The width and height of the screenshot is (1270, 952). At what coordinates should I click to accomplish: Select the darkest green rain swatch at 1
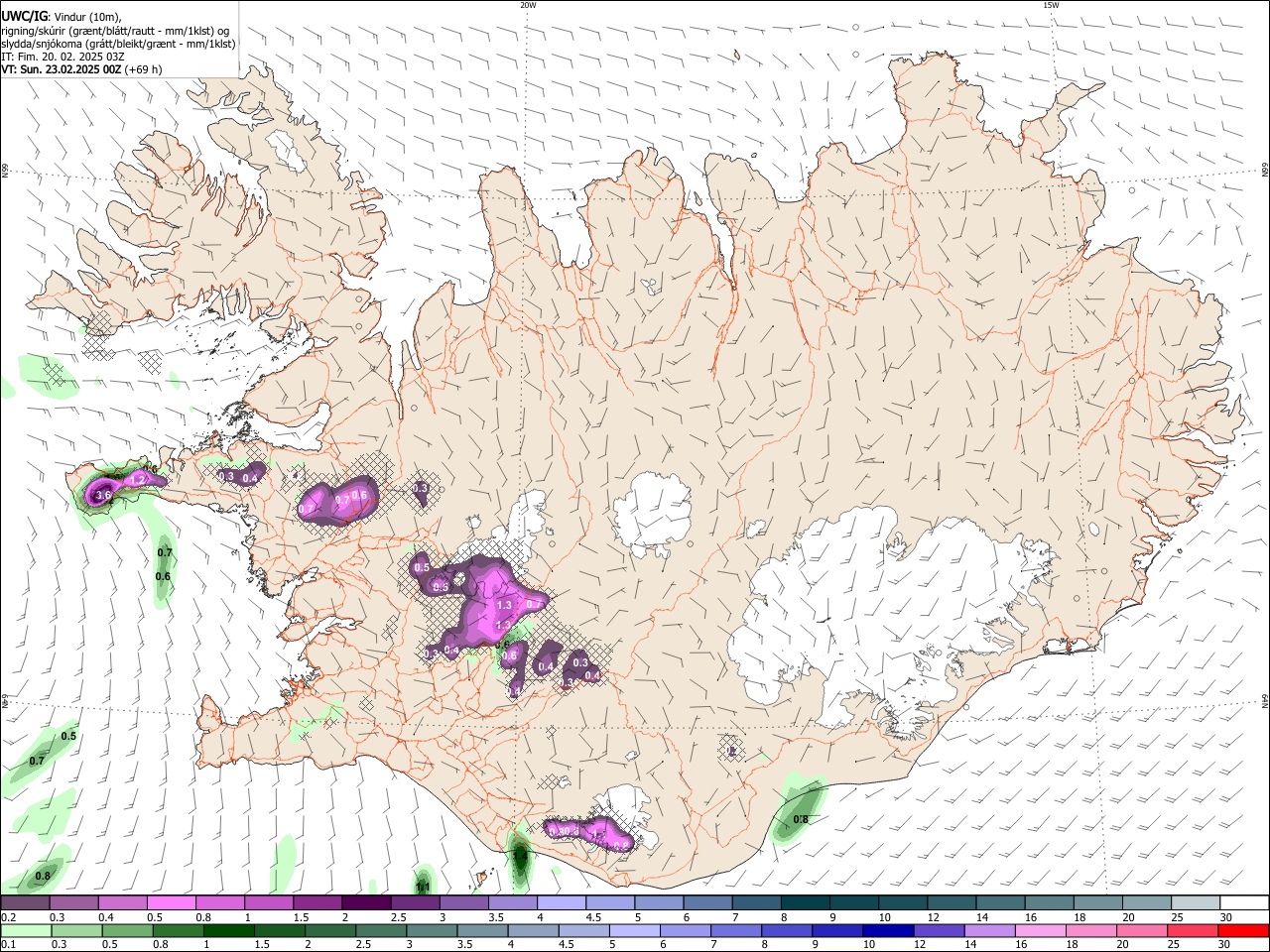[227, 930]
